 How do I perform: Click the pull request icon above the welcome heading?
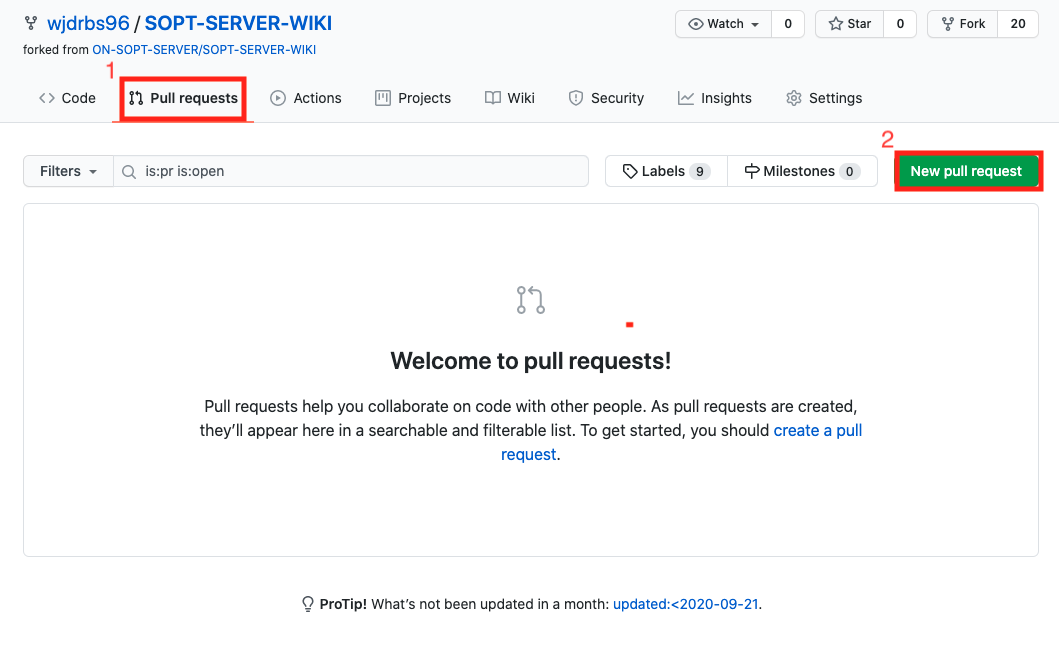coord(531,300)
